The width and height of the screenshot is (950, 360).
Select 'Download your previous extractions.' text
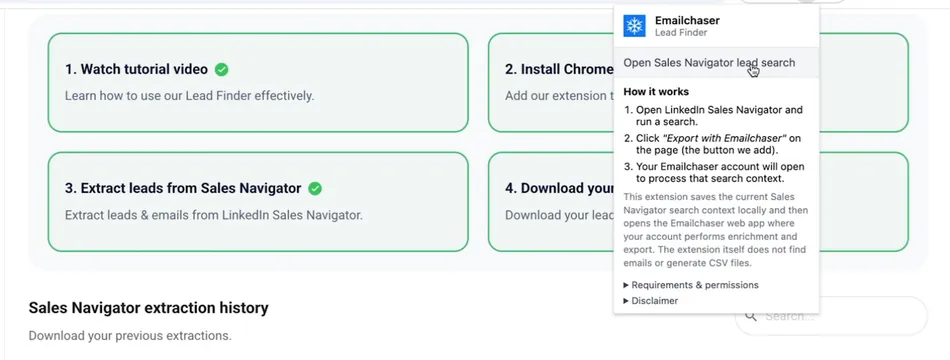[x=130, y=335]
